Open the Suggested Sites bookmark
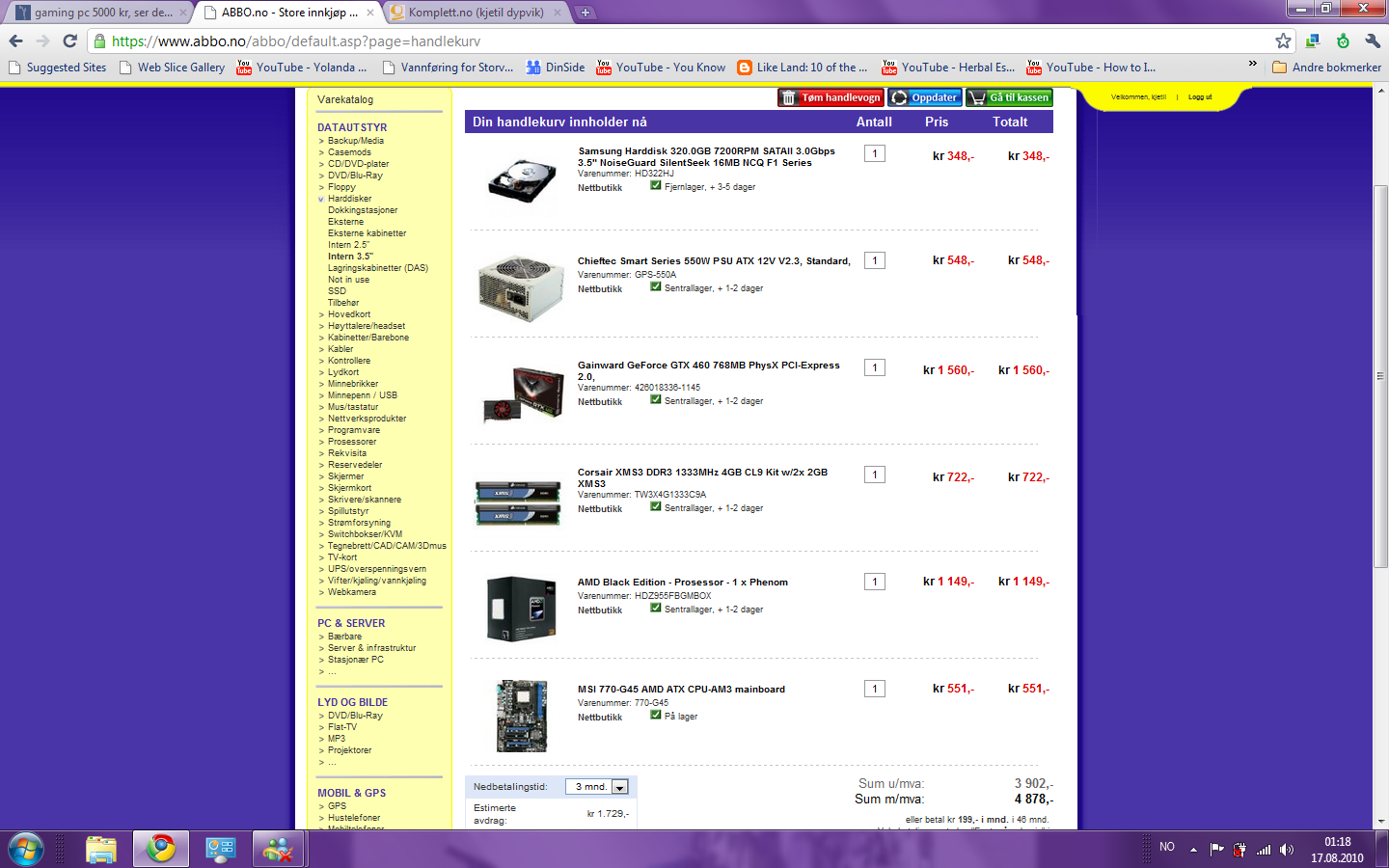 (x=58, y=68)
